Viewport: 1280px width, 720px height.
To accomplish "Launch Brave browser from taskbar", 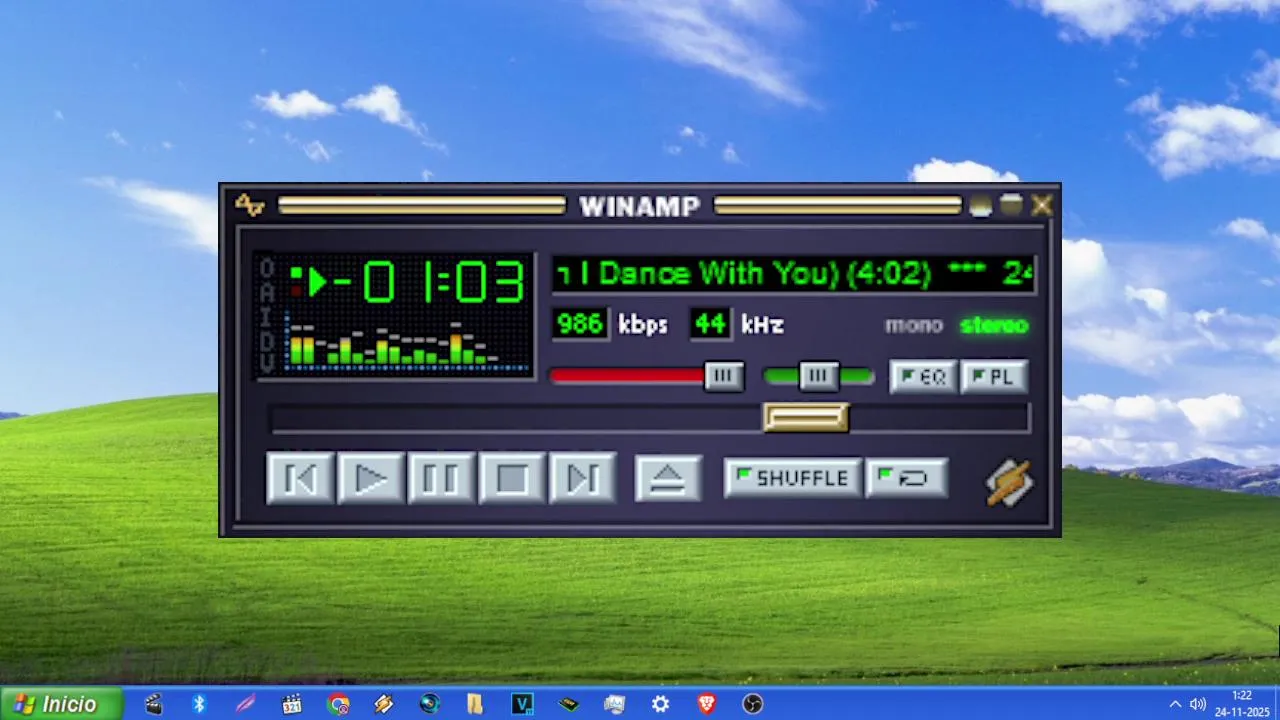I will [x=707, y=704].
